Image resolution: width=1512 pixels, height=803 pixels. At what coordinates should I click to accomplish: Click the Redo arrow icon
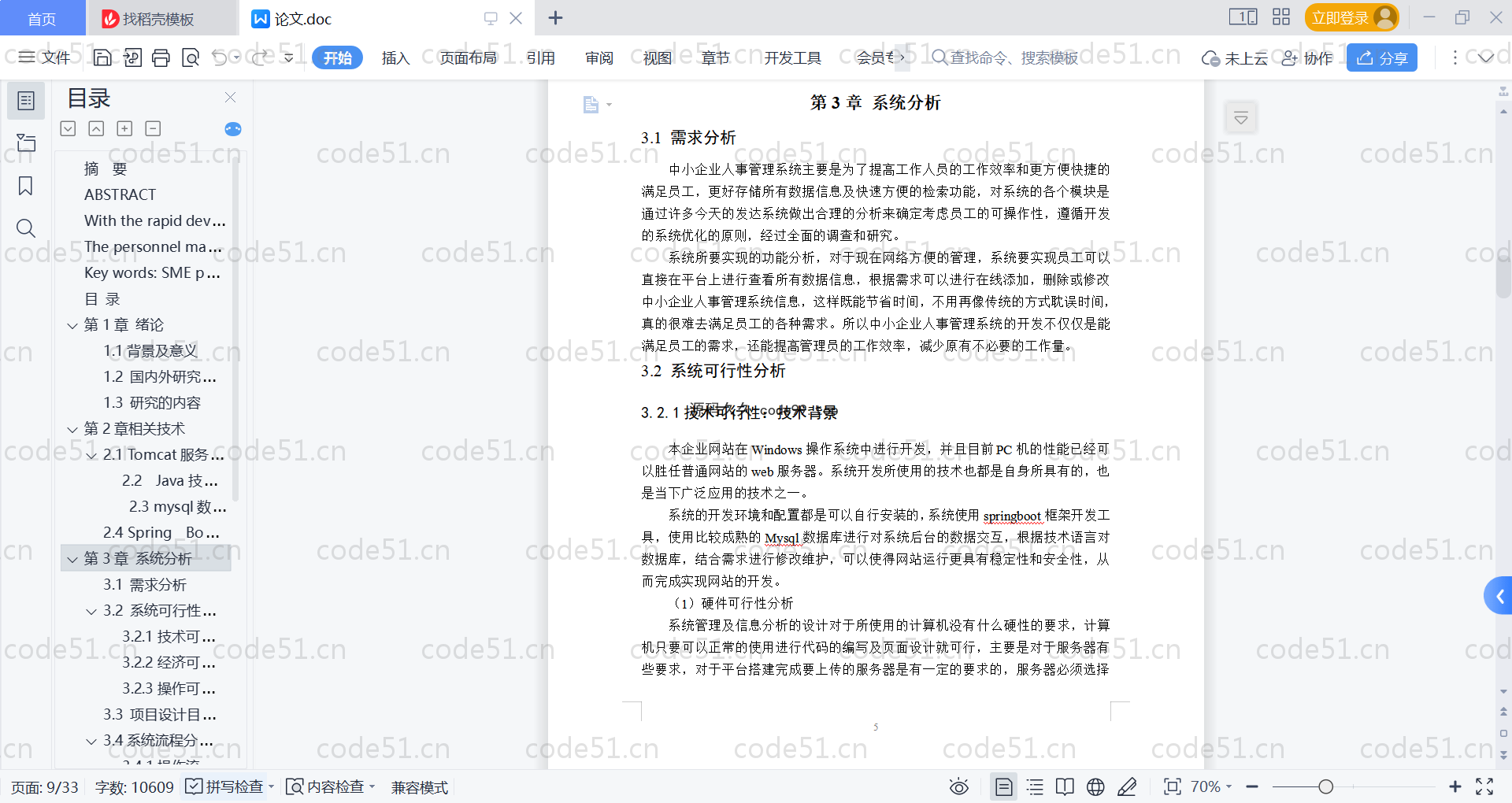260,57
